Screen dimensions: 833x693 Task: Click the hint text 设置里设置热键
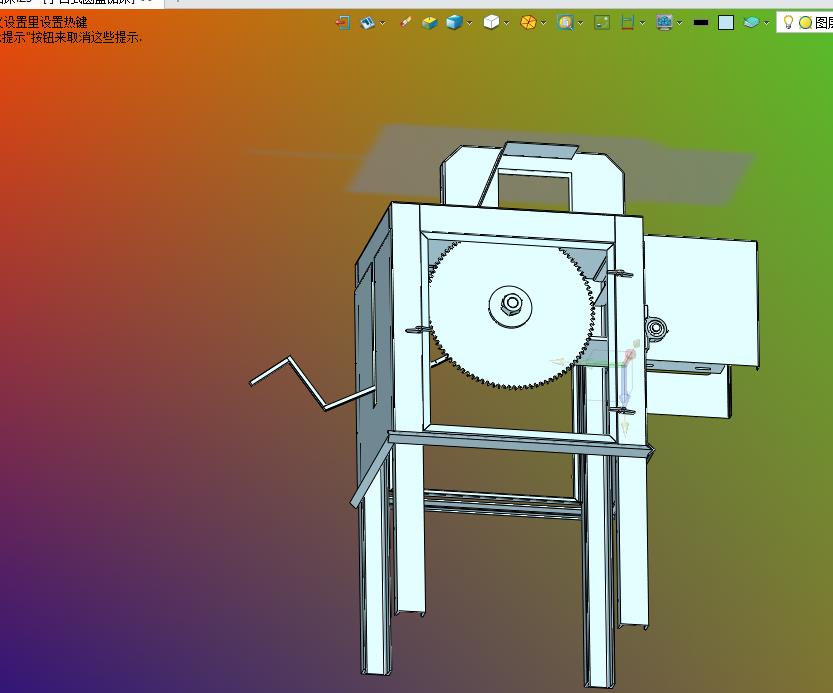point(45,23)
